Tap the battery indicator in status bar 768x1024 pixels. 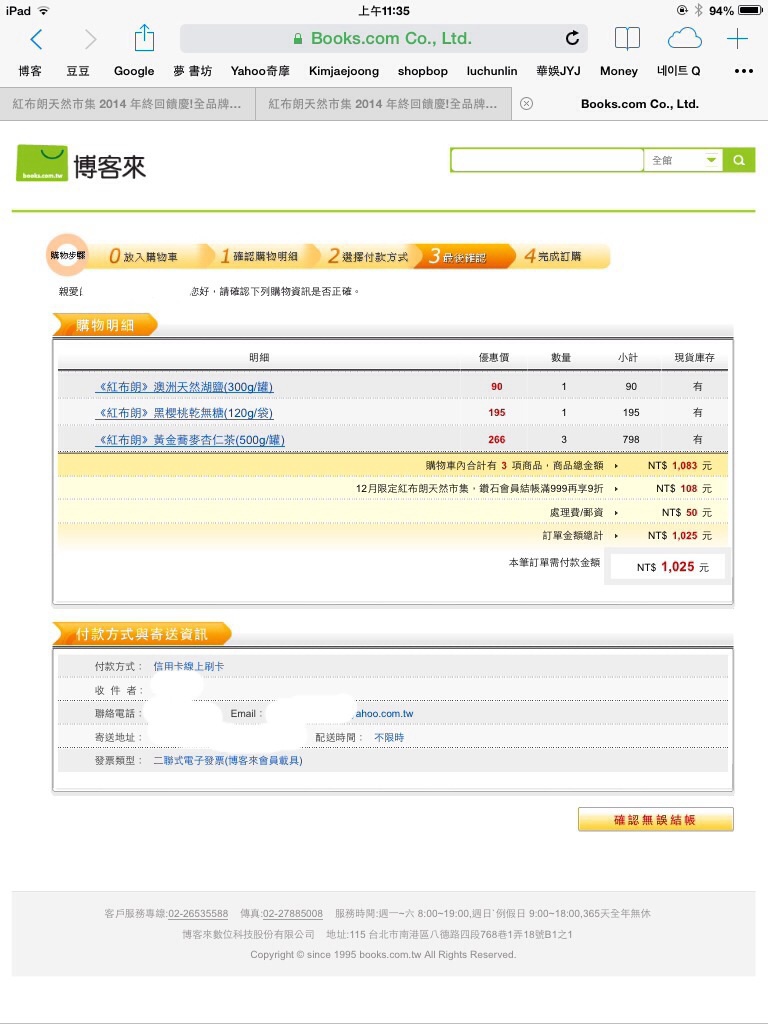pyautogui.click(x=750, y=10)
